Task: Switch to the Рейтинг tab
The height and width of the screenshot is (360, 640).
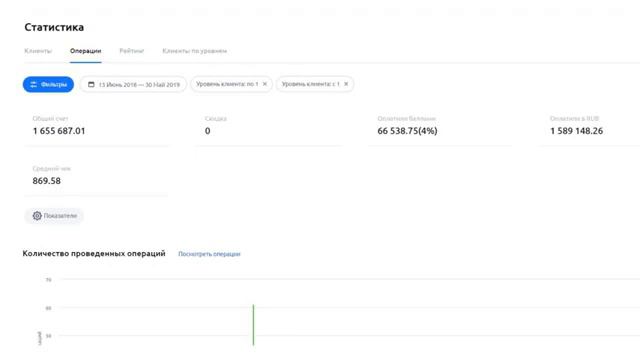Action: pos(131,51)
